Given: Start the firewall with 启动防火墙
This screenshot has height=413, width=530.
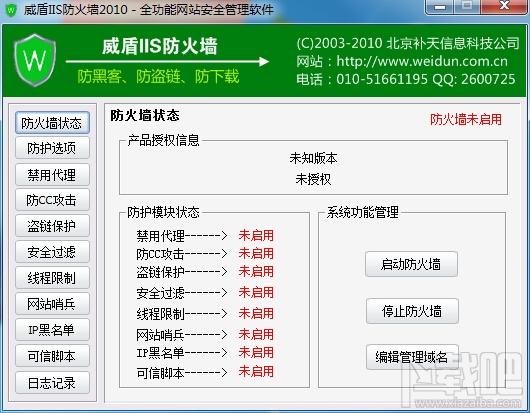Looking at the screenshot, I should point(411,264).
